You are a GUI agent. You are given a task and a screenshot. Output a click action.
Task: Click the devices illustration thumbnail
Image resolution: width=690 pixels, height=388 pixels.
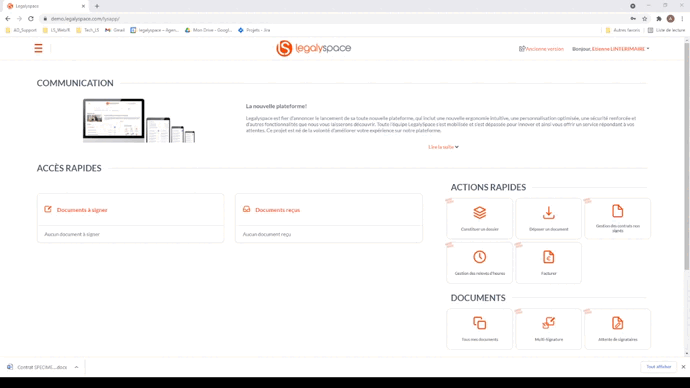pyautogui.click(x=139, y=121)
